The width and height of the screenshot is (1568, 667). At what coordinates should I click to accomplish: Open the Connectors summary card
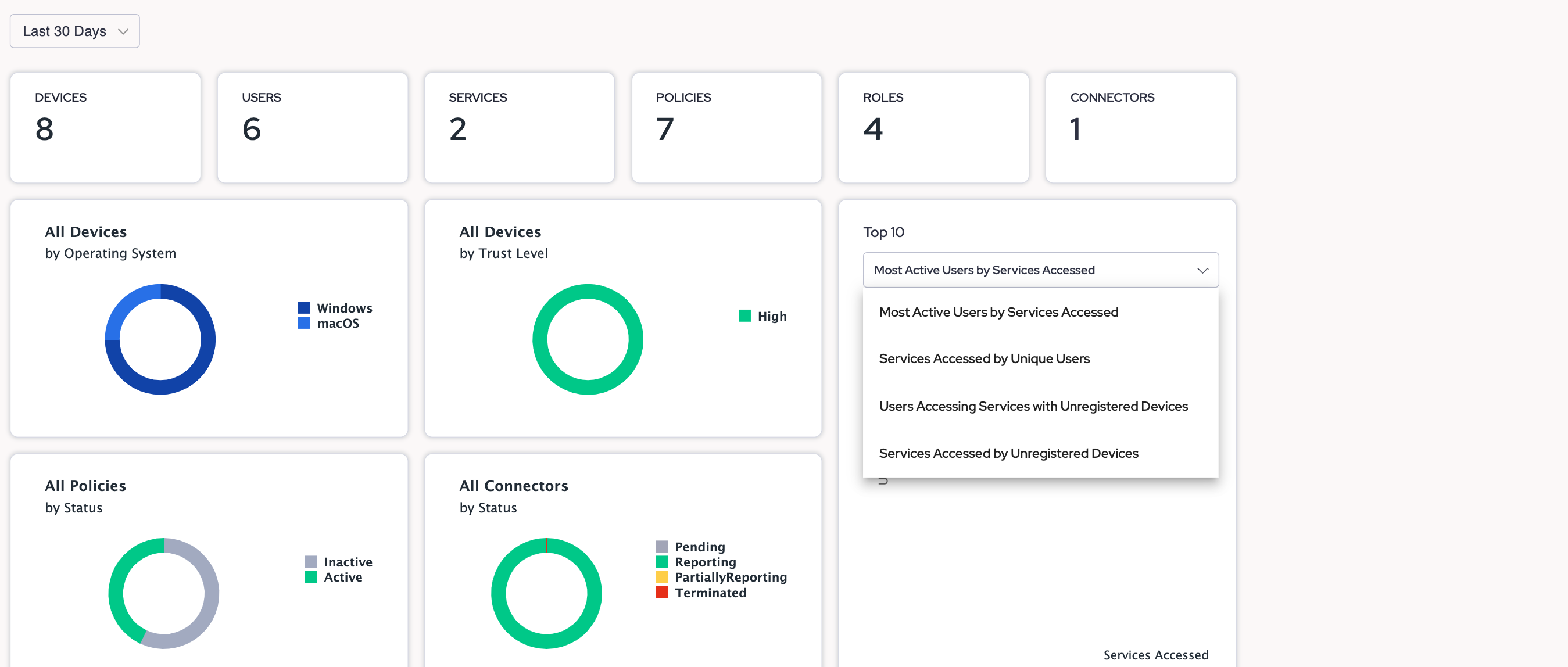pos(1140,128)
